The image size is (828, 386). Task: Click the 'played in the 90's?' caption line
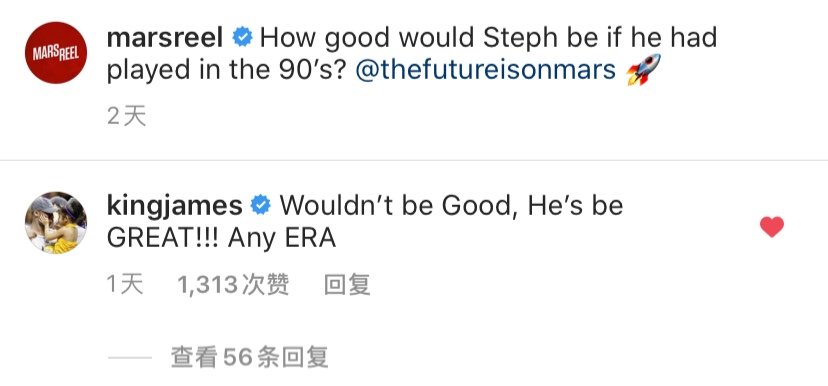tap(227, 71)
